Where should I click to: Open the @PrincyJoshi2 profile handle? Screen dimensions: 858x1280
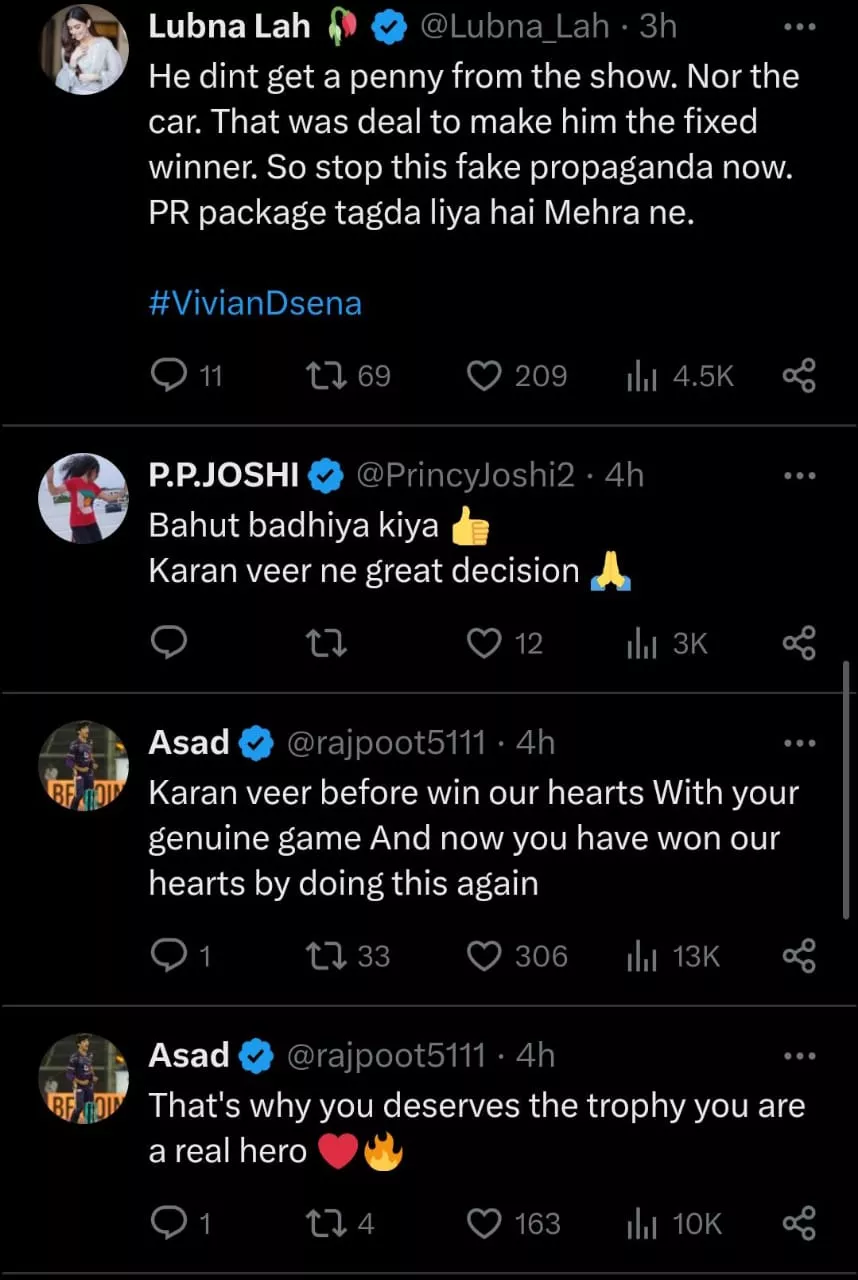[466, 476]
